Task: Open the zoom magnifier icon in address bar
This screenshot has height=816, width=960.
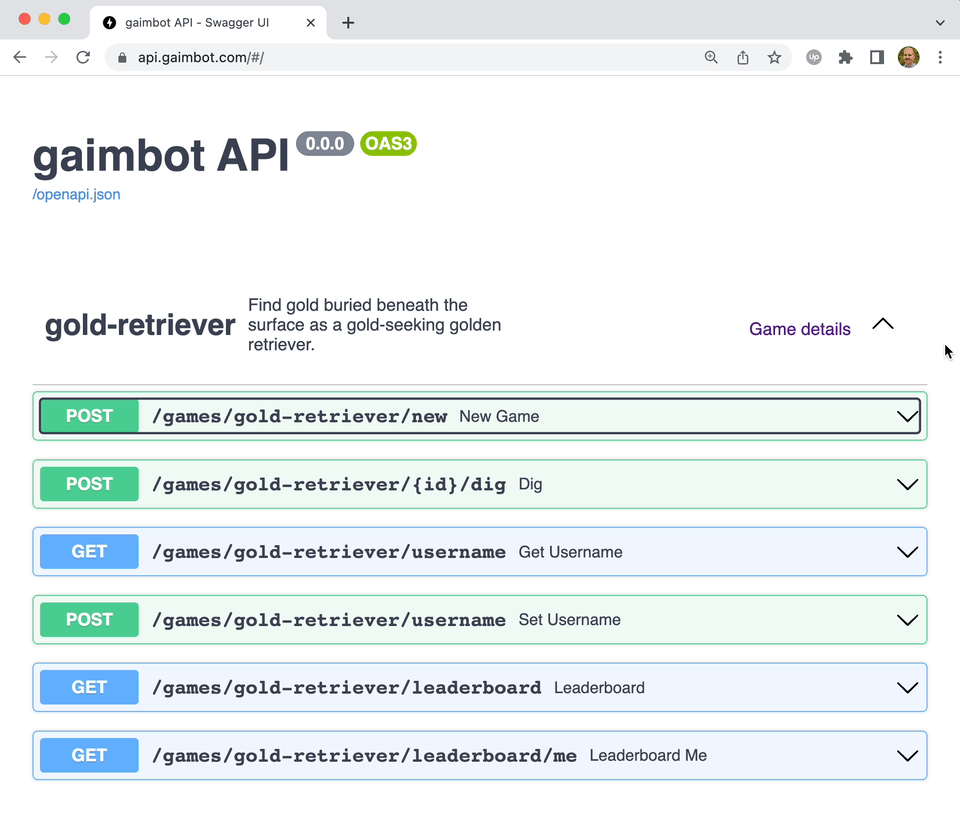Action: tap(711, 58)
